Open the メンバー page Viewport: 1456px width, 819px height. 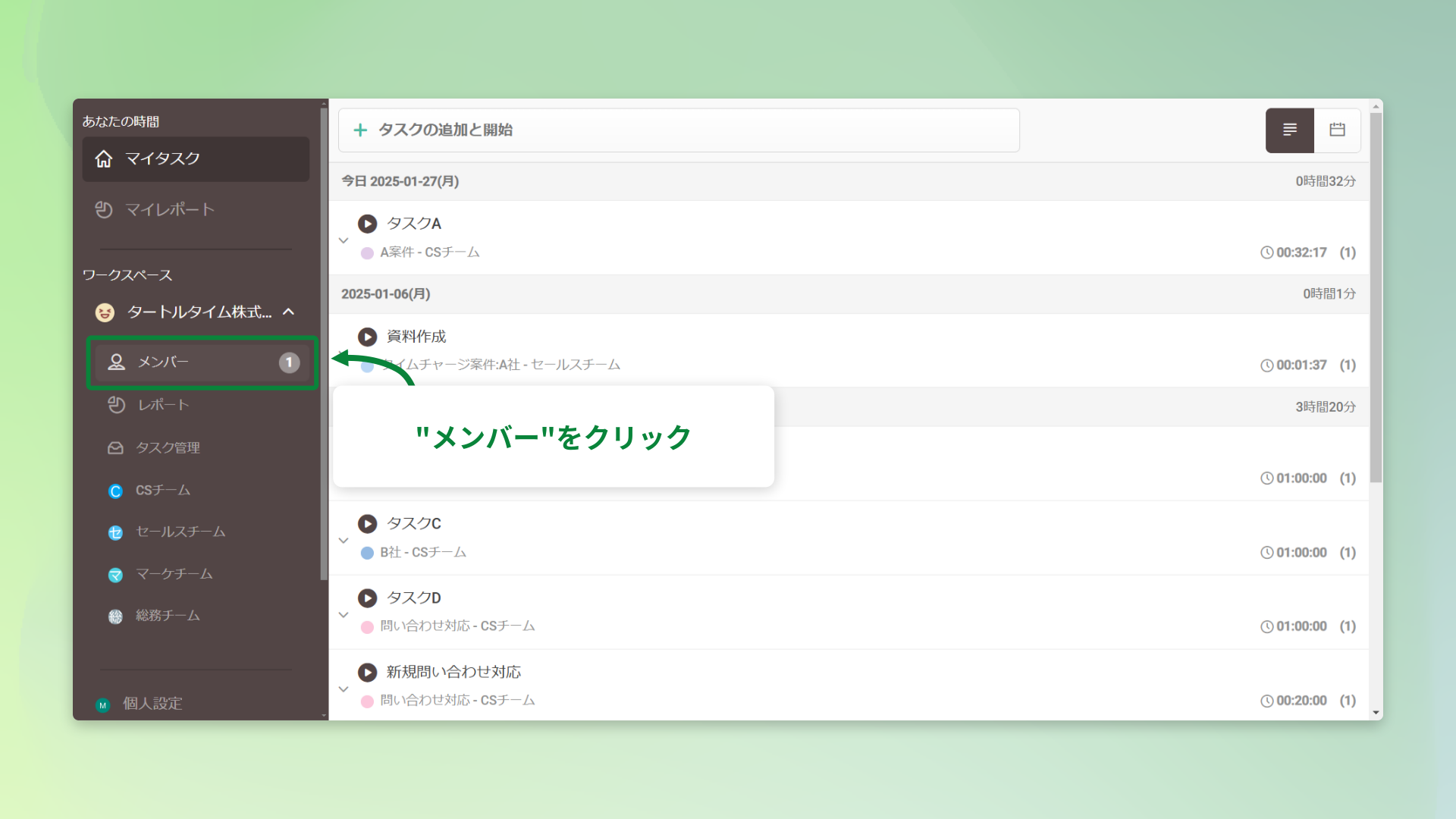click(x=162, y=362)
